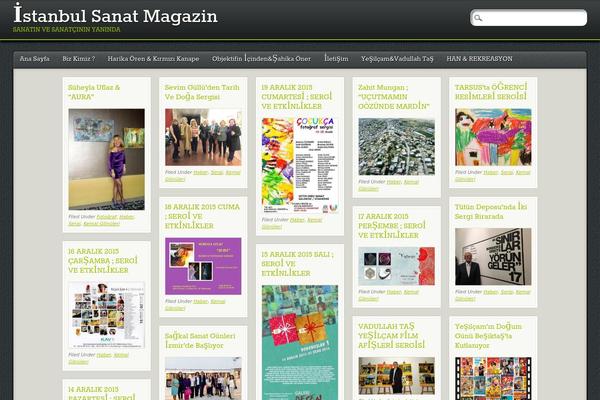The width and height of the screenshot is (600, 400).
Task: Open Haber category under 16 ARALIK post
Action: [104, 355]
